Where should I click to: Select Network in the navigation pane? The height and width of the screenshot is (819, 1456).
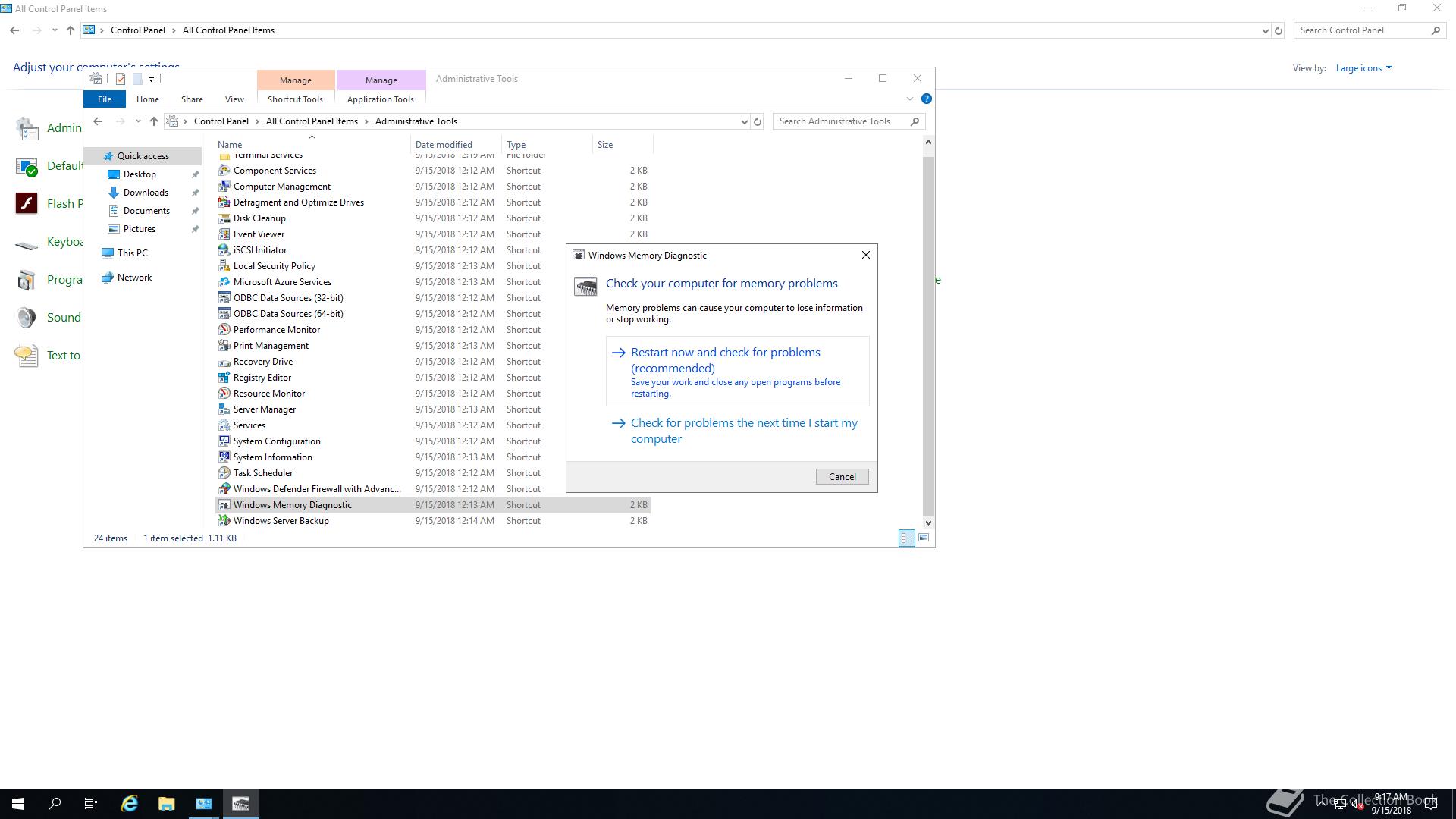pyautogui.click(x=134, y=278)
